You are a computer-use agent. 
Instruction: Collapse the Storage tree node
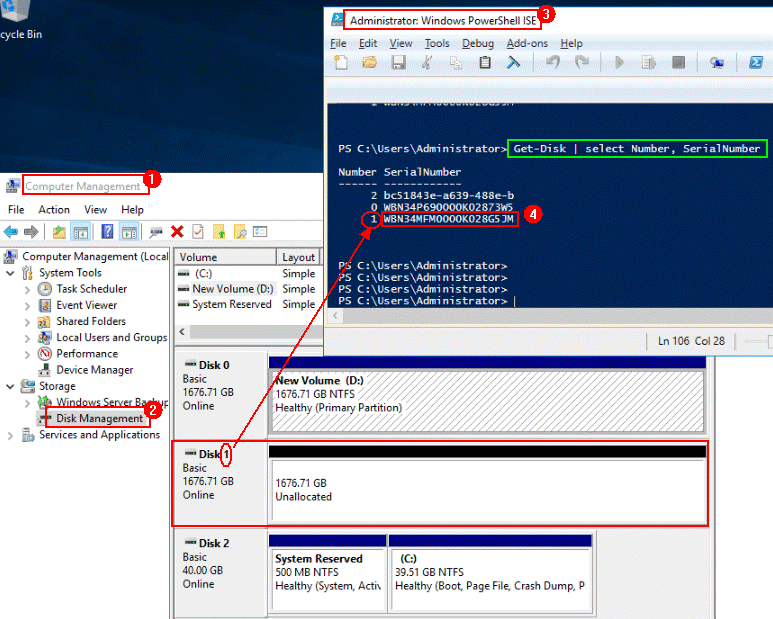click(x=10, y=386)
